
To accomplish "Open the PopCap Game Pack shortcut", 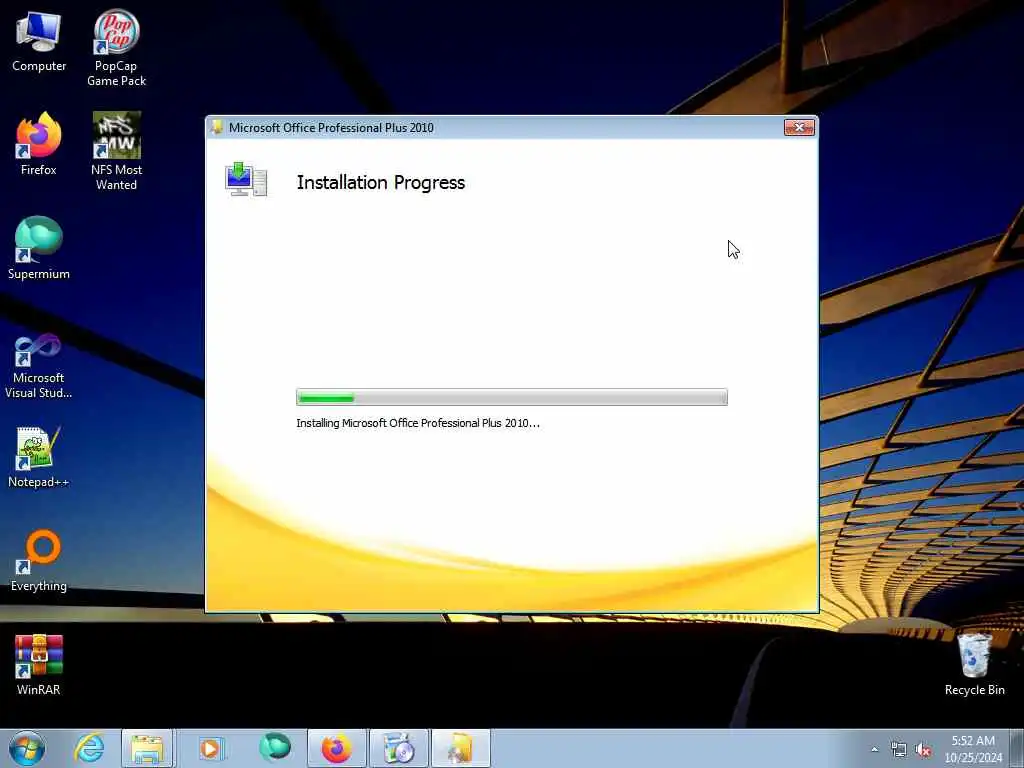I will click(x=116, y=48).
